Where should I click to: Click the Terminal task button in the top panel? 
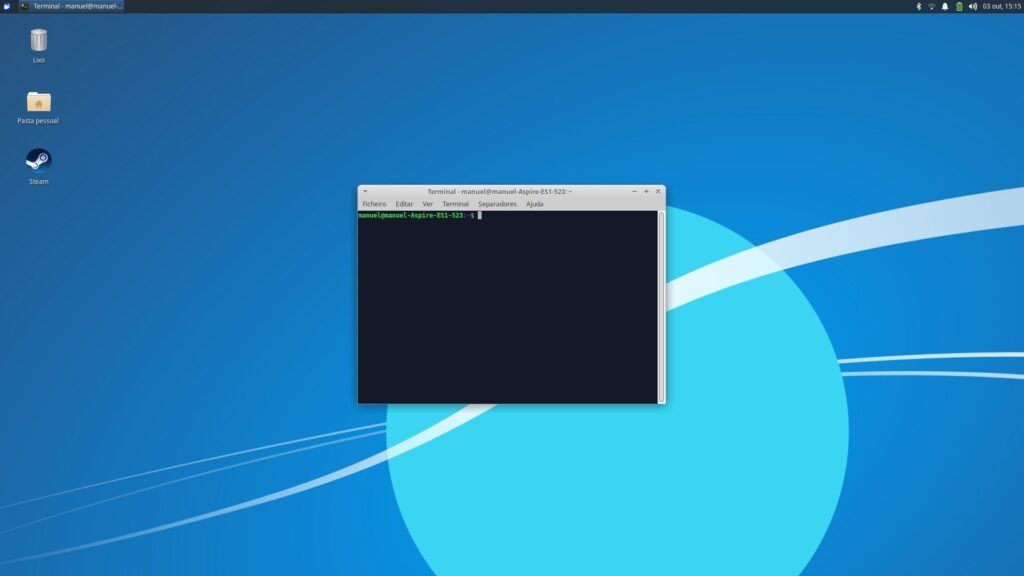[x=71, y=6]
